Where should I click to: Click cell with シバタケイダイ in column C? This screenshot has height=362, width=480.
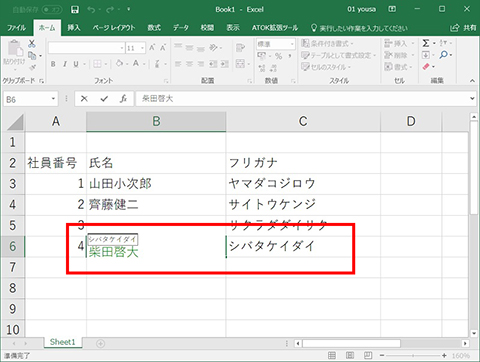(x=303, y=247)
